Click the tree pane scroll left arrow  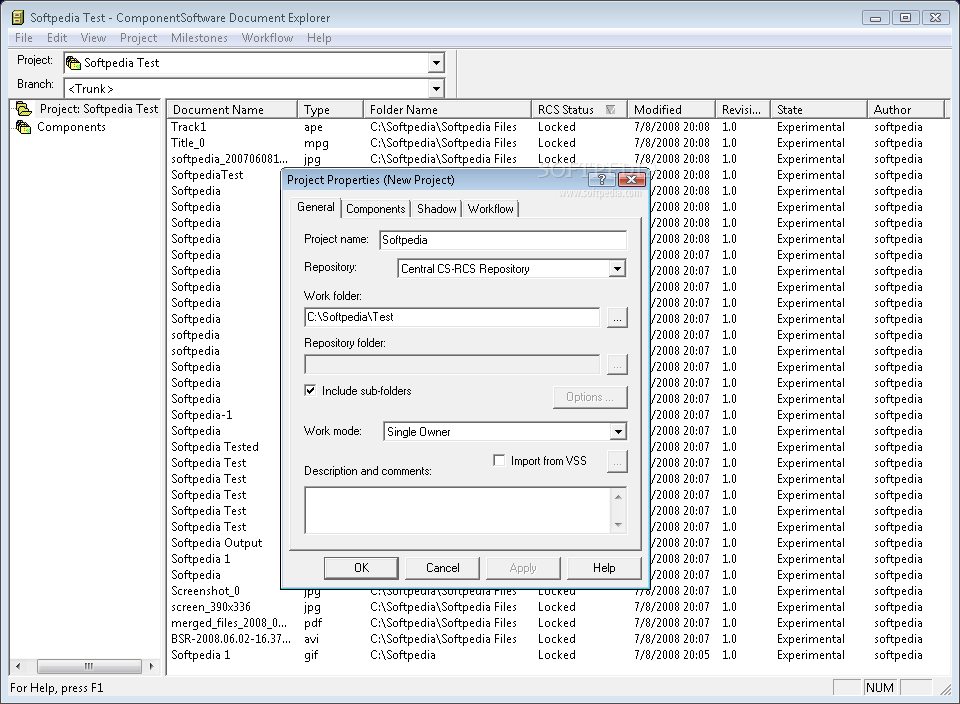click(x=18, y=666)
